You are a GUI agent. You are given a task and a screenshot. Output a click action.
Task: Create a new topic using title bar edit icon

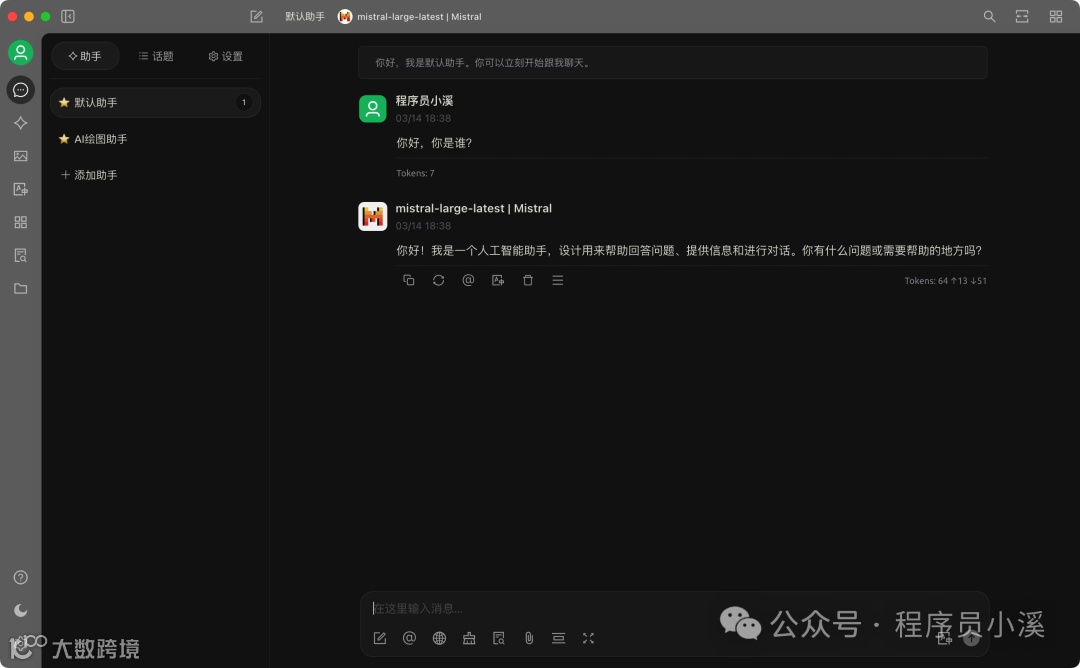pyautogui.click(x=256, y=17)
